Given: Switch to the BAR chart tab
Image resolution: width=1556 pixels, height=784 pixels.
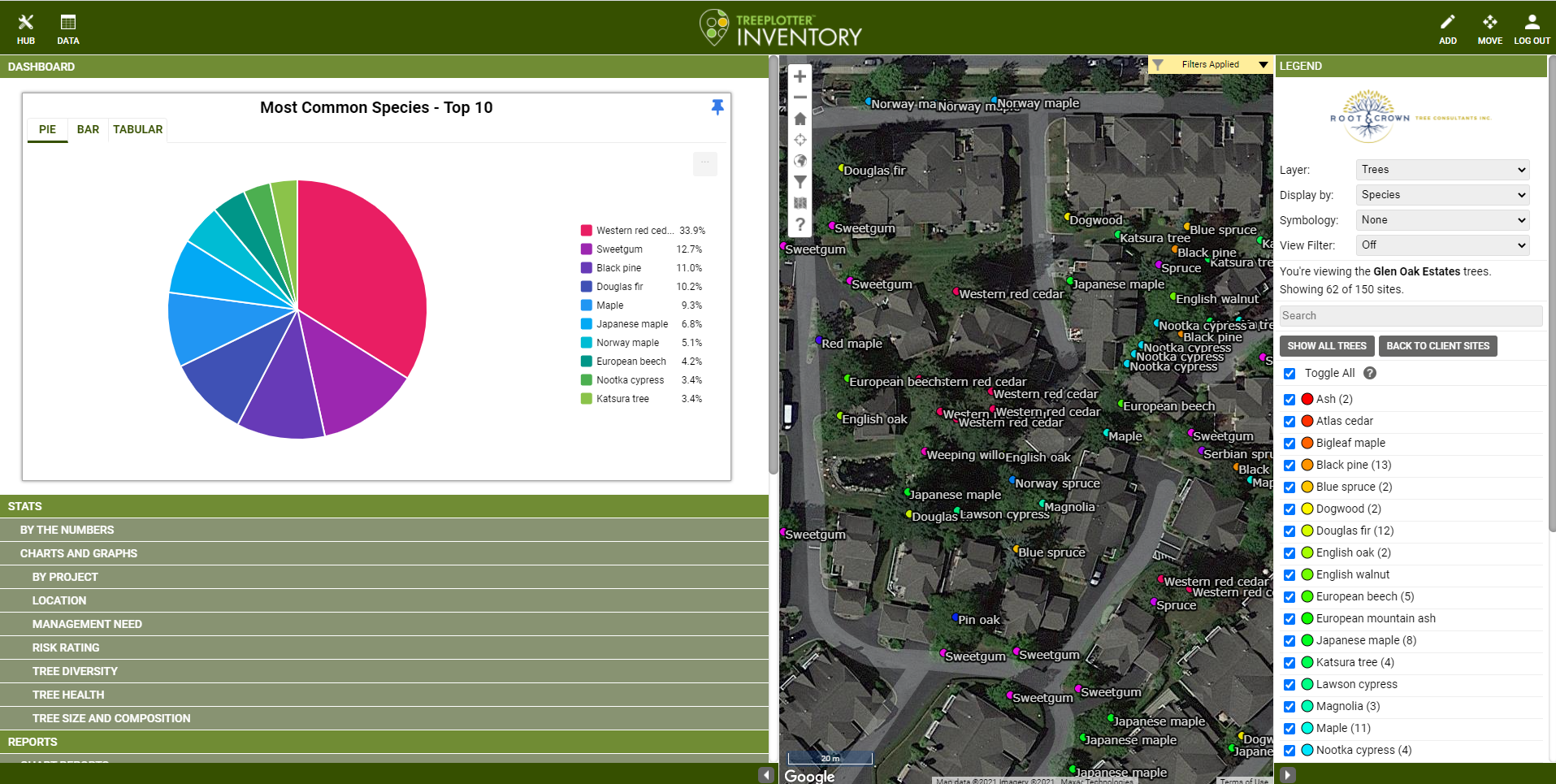Looking at the screenshot, I should [88, 129].
